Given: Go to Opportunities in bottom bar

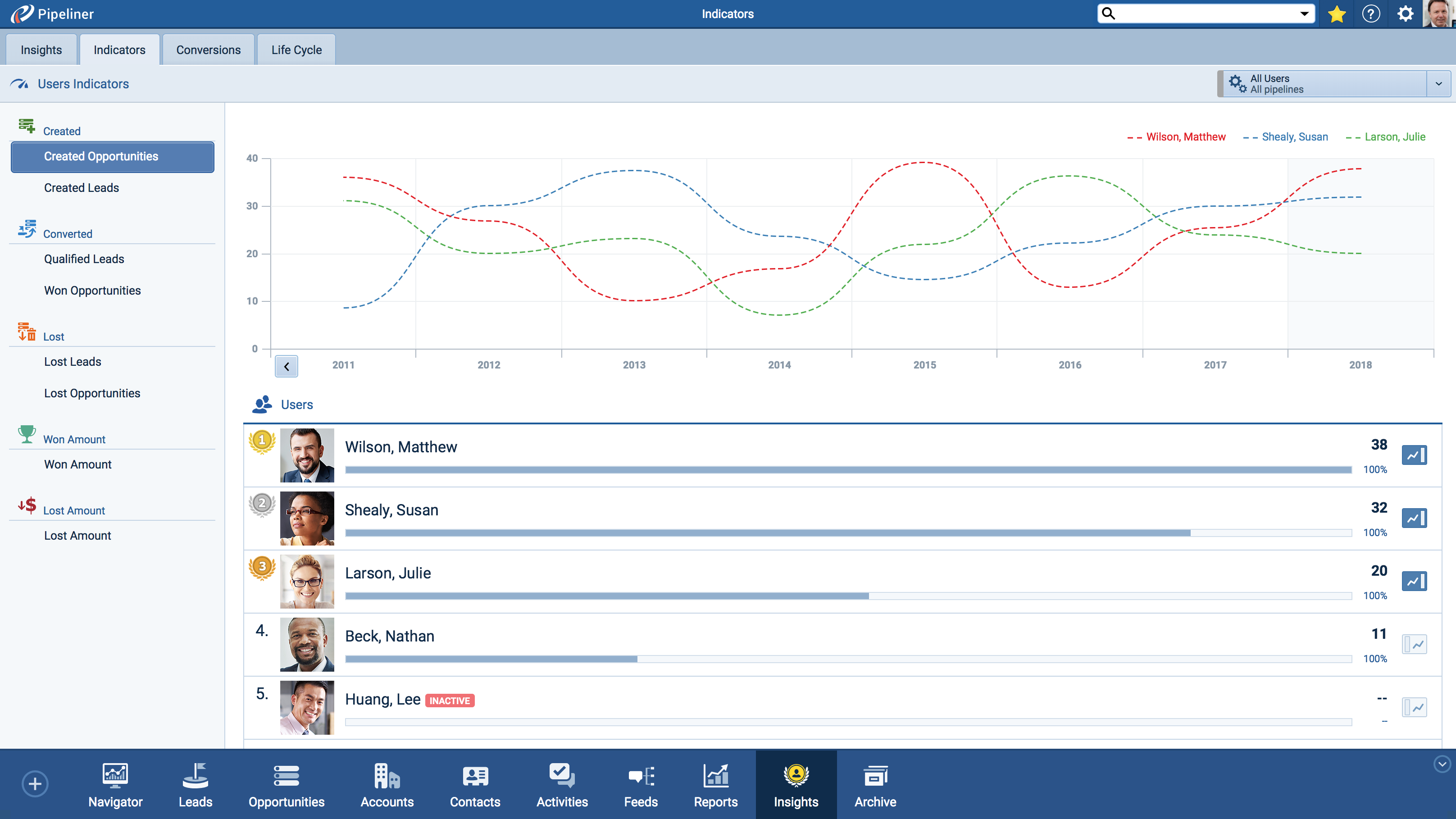Looking at the screenshot, I should coord(286,784).
